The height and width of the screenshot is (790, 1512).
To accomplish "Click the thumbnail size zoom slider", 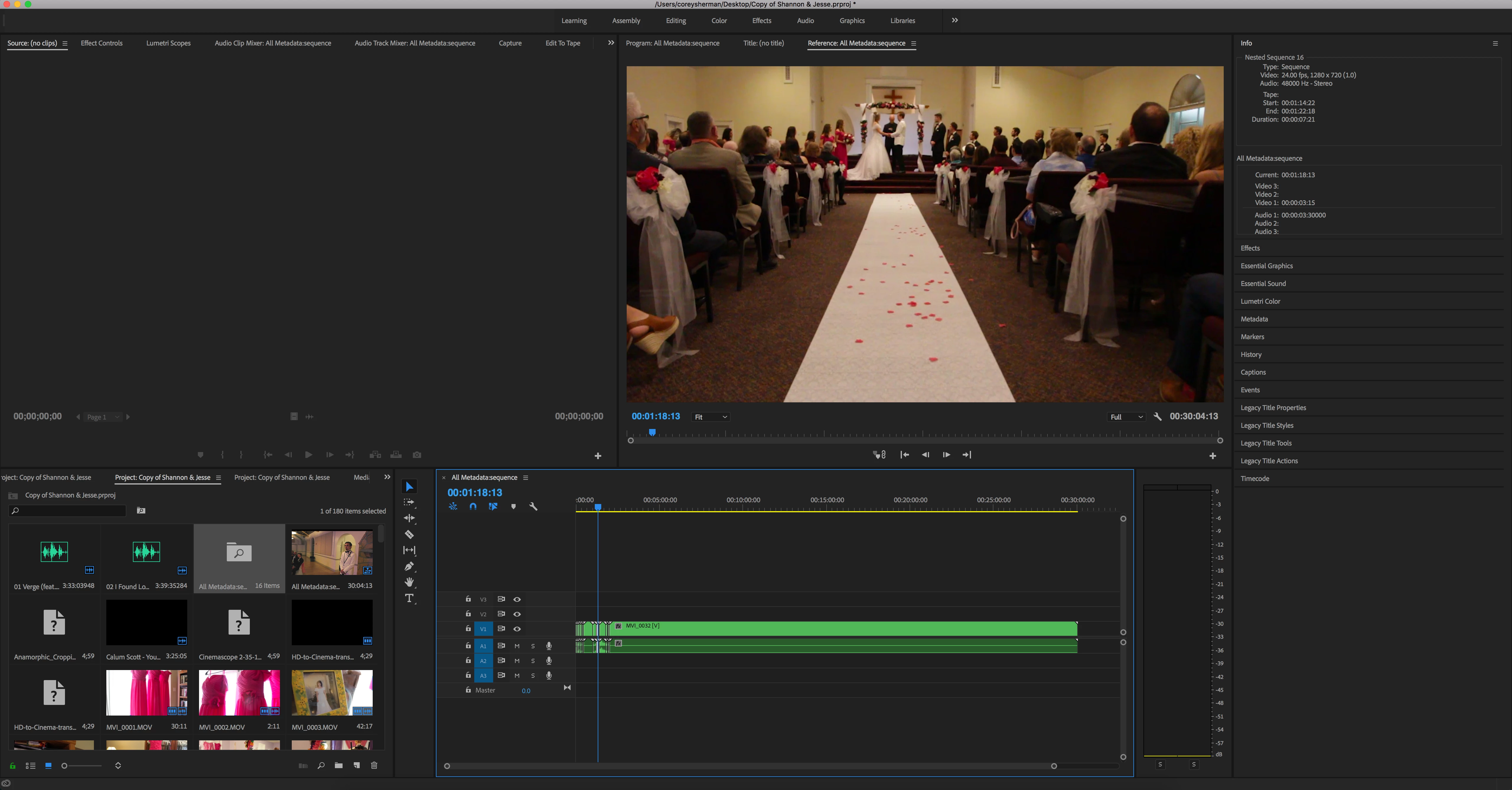I will 65,765.
